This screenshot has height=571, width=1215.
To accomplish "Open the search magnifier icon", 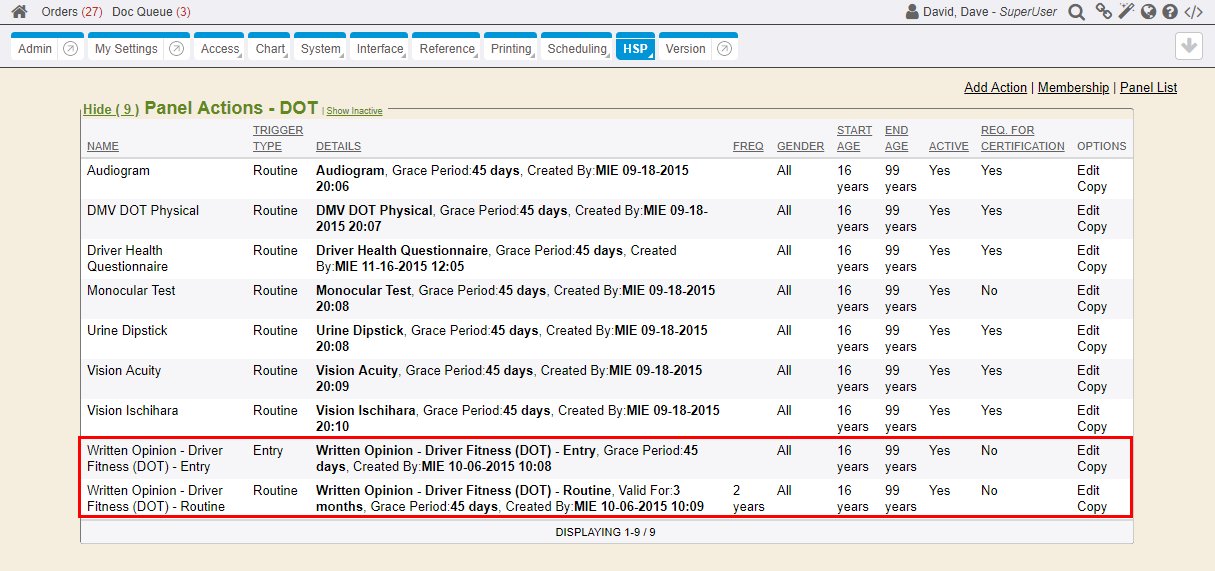I will tap(1076, 12).
